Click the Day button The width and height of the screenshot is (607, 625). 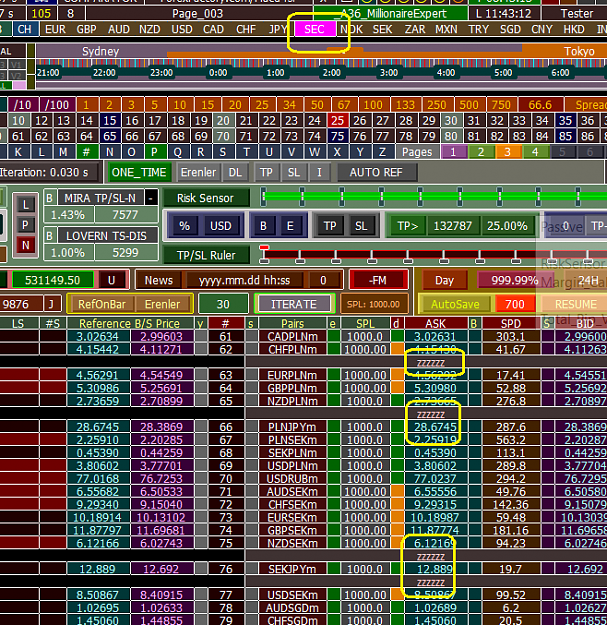pos(444,280)
